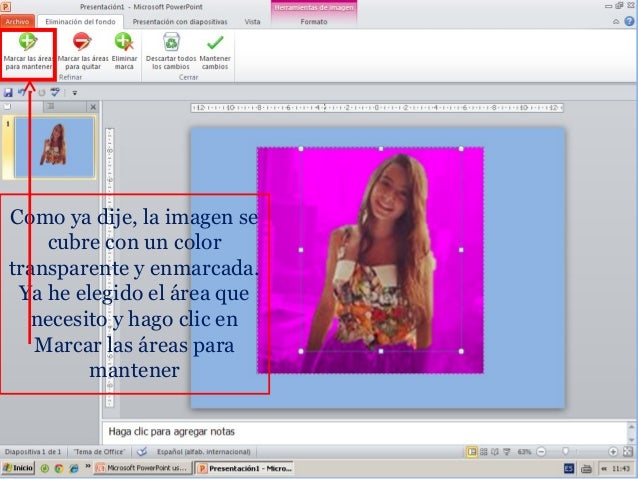Open Customize Quick Access Toolbar dropdown

pyautogui.click(x=74, y=92)
